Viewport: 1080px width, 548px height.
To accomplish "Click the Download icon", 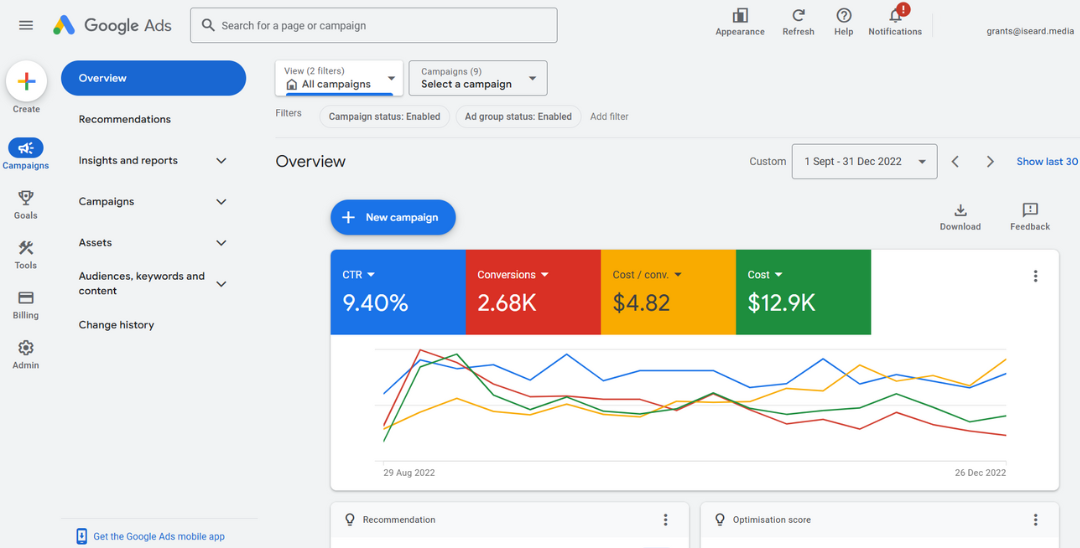I will (960, 211).
